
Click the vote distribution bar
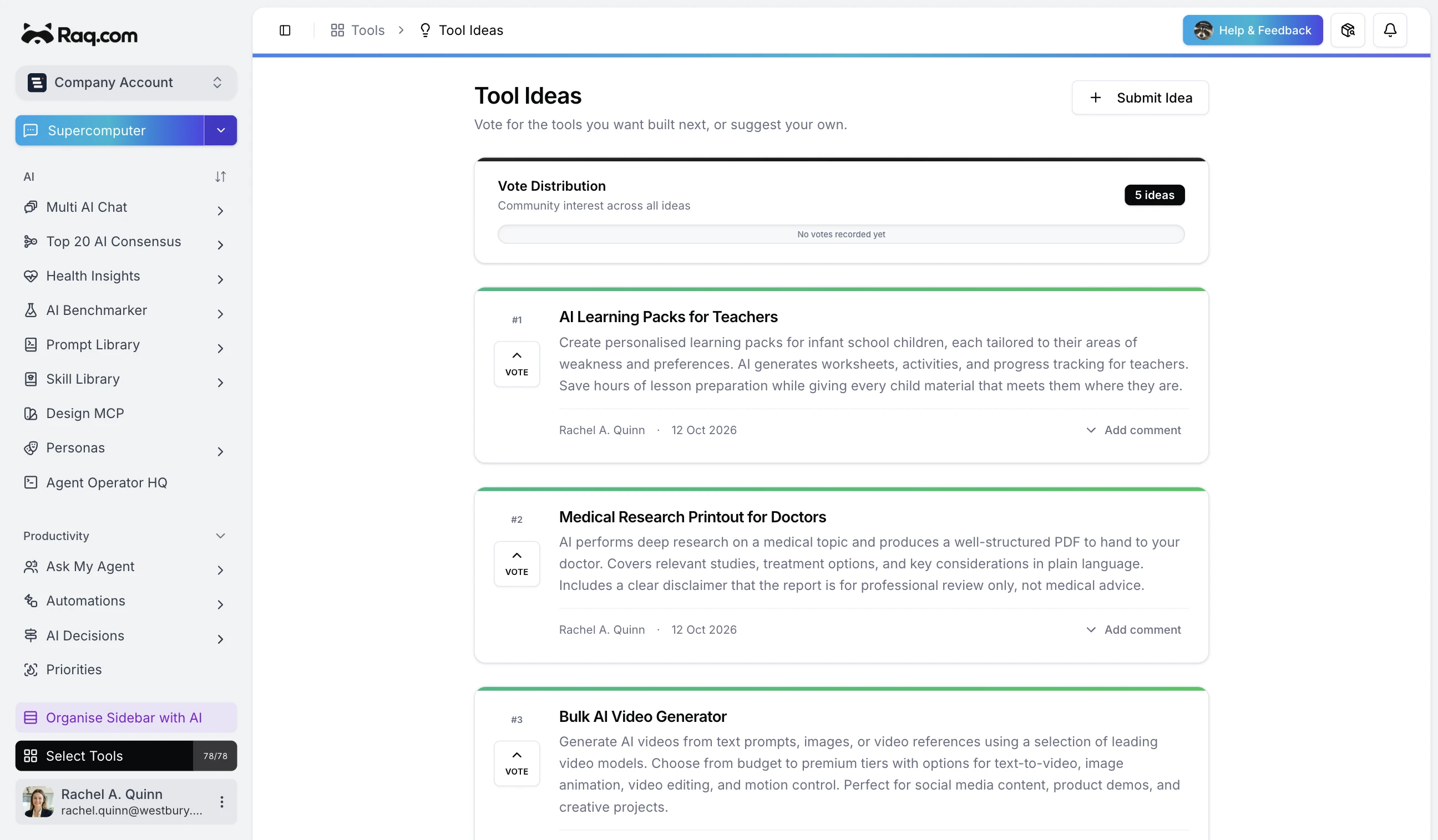(x=840, y=235)
